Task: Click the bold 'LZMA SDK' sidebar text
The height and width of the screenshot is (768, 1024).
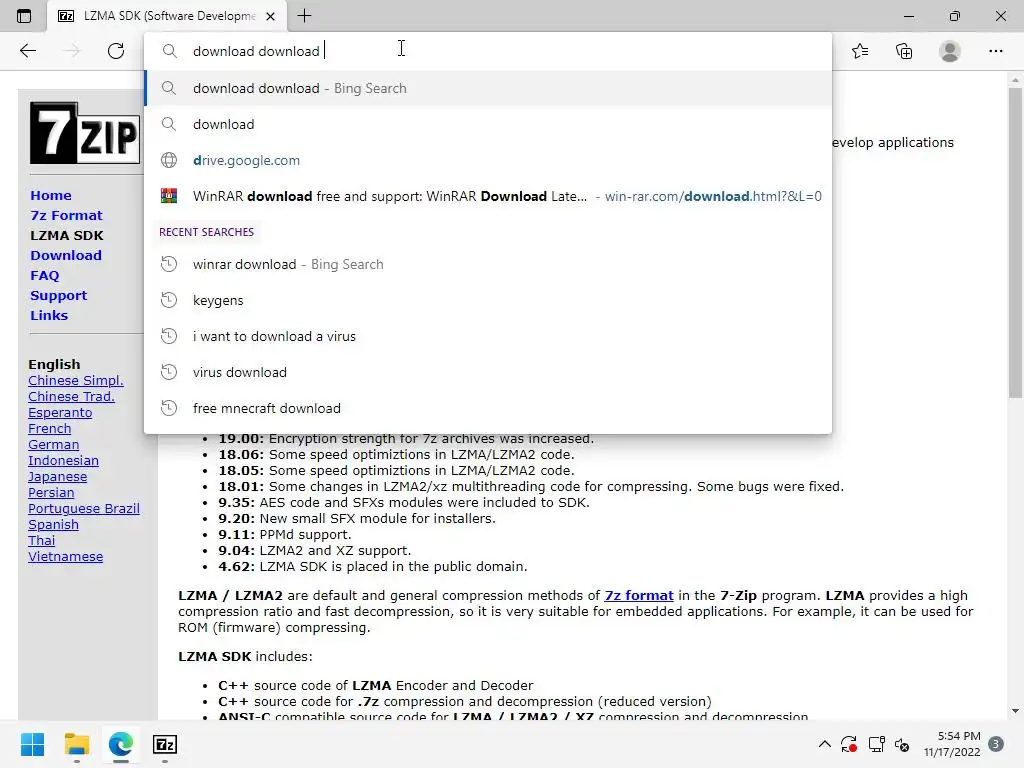Action: click(x=67, y=236)
